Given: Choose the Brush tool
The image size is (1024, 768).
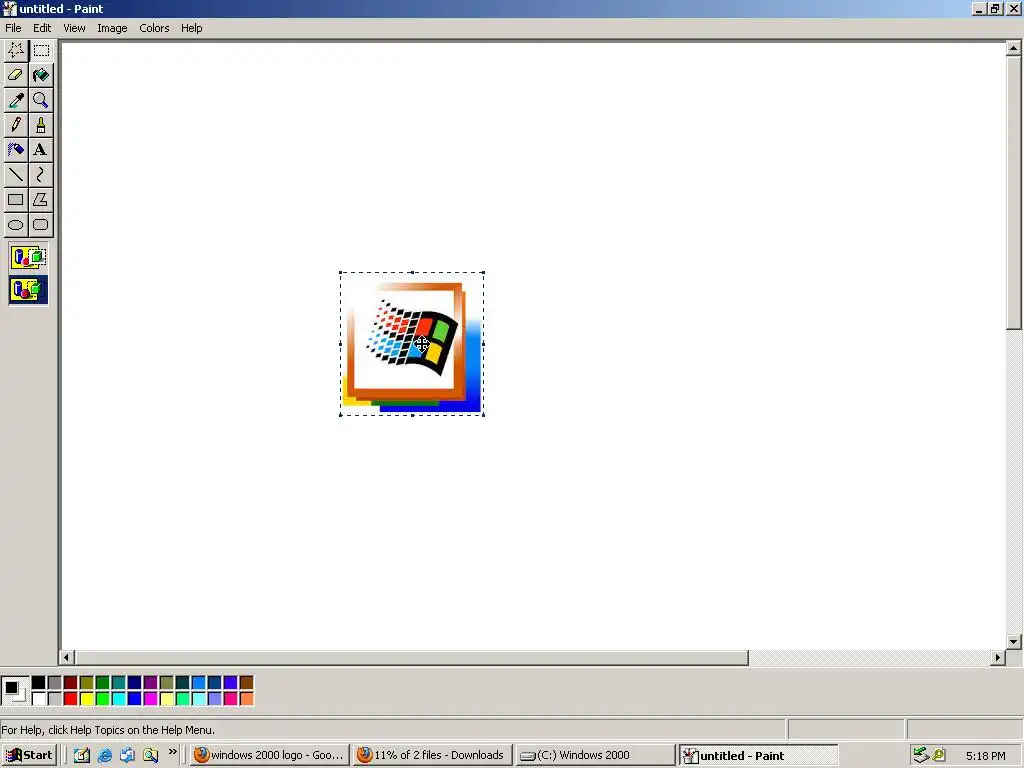Looking at the screenshot, I should coord(40,125).
